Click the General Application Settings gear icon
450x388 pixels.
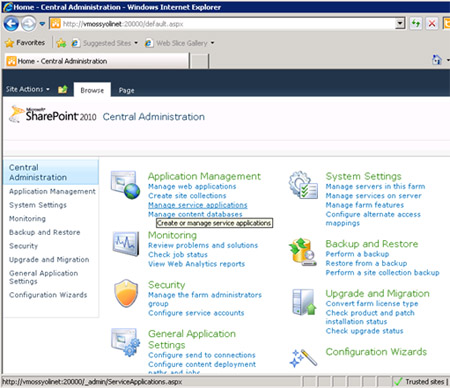[x=125, y=342]
